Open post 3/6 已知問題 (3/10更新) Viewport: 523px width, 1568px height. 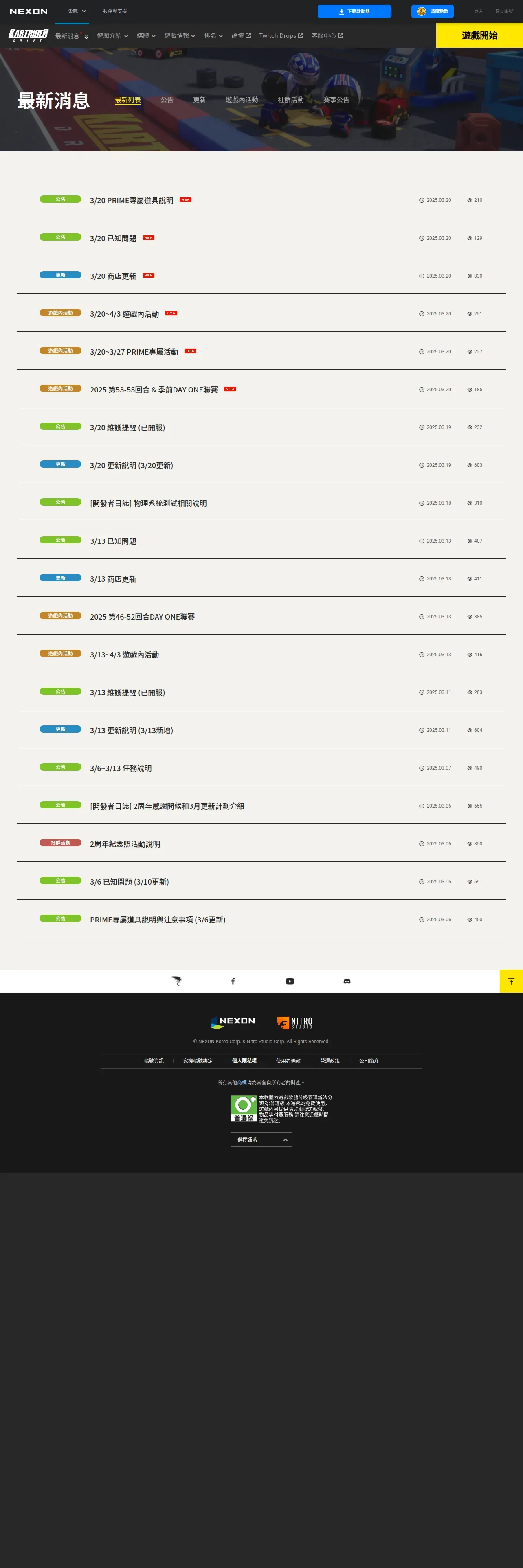[130, 881]
